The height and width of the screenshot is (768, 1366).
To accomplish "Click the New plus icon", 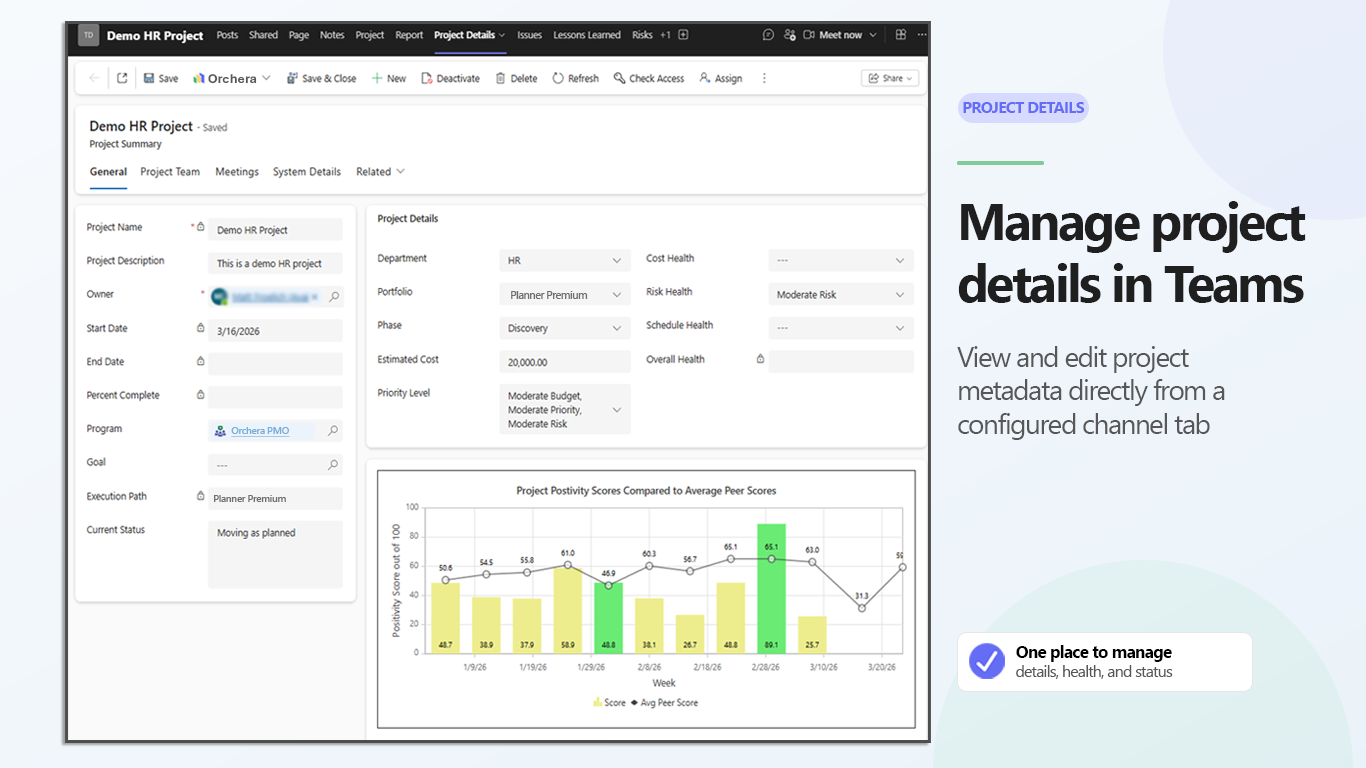I will (377, 78).
